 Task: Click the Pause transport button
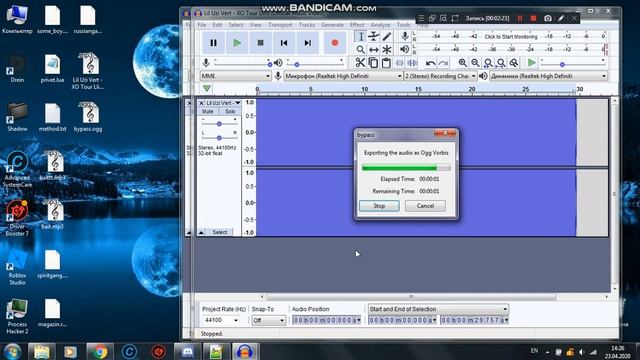213,42
